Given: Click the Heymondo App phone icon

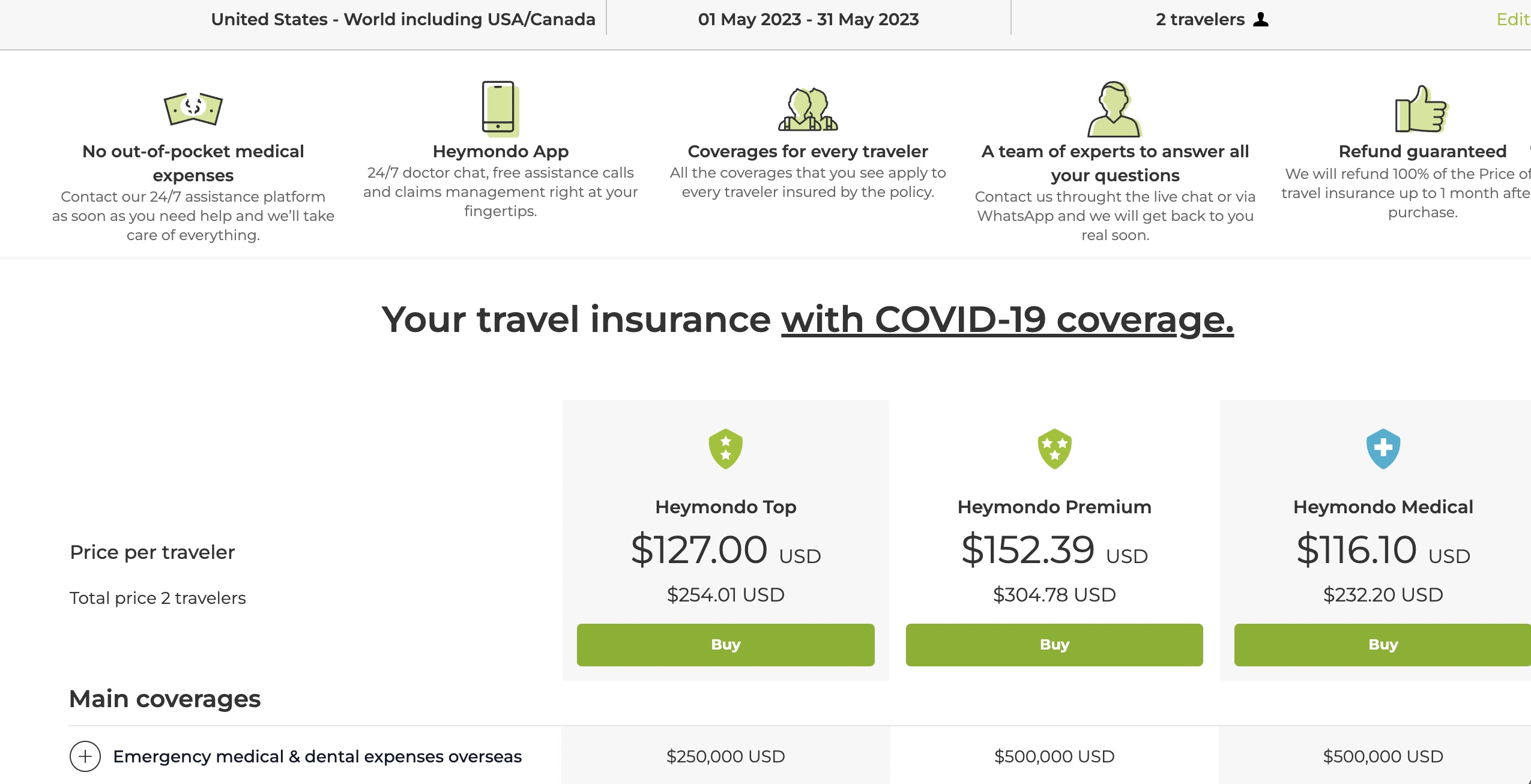Looking at the screenshot, I should (x=500, y=109).
